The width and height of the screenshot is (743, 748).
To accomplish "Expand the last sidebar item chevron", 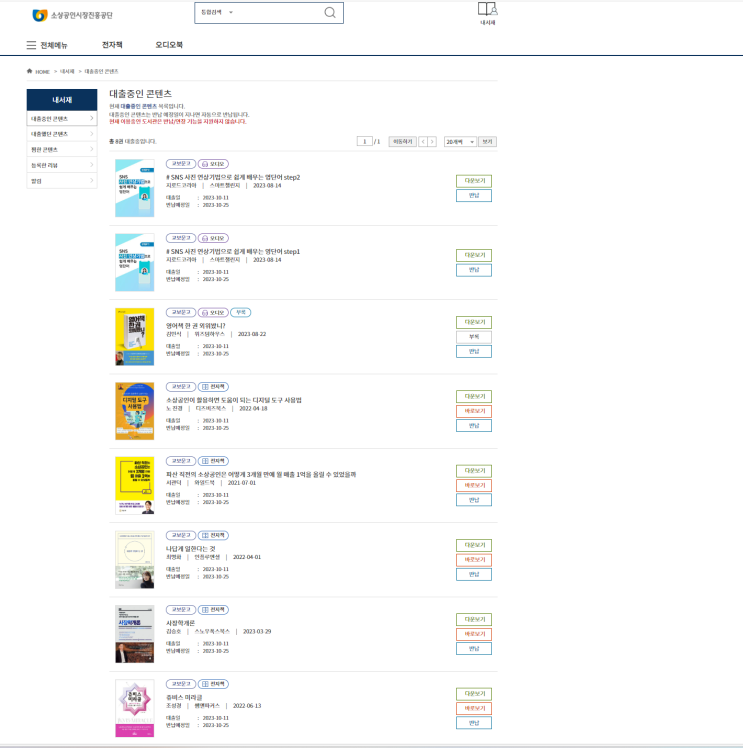I will coord(92,181).
